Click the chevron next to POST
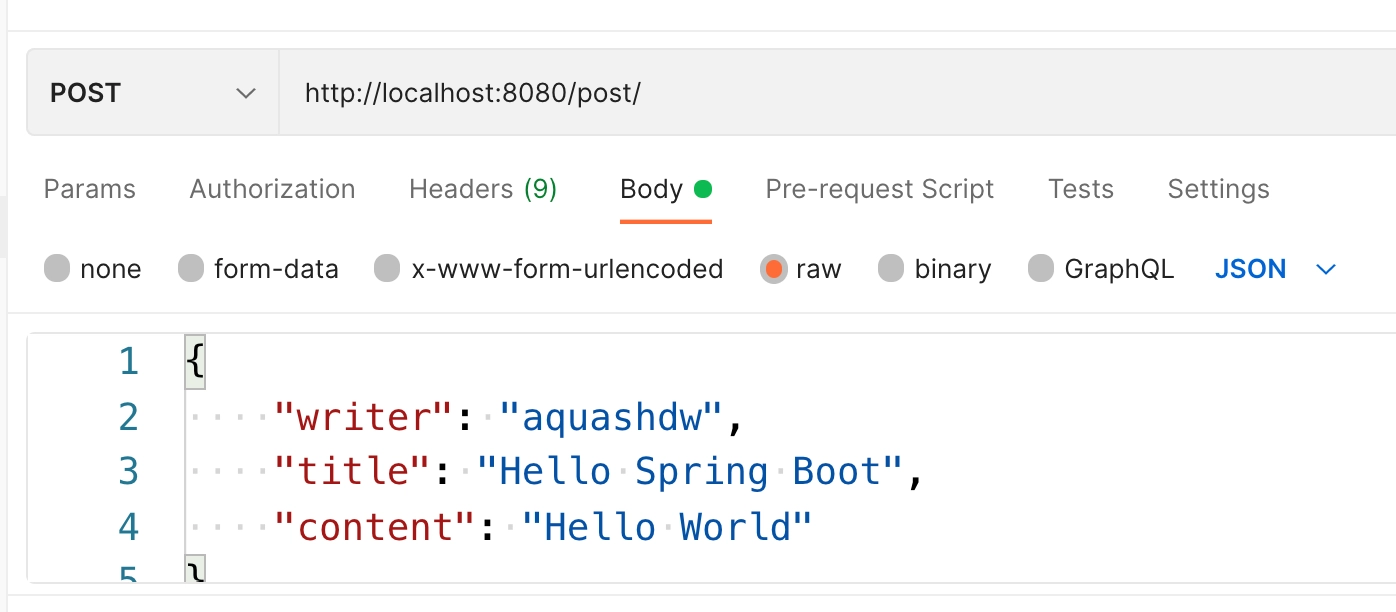1396x612 pixels. point(245,93)
